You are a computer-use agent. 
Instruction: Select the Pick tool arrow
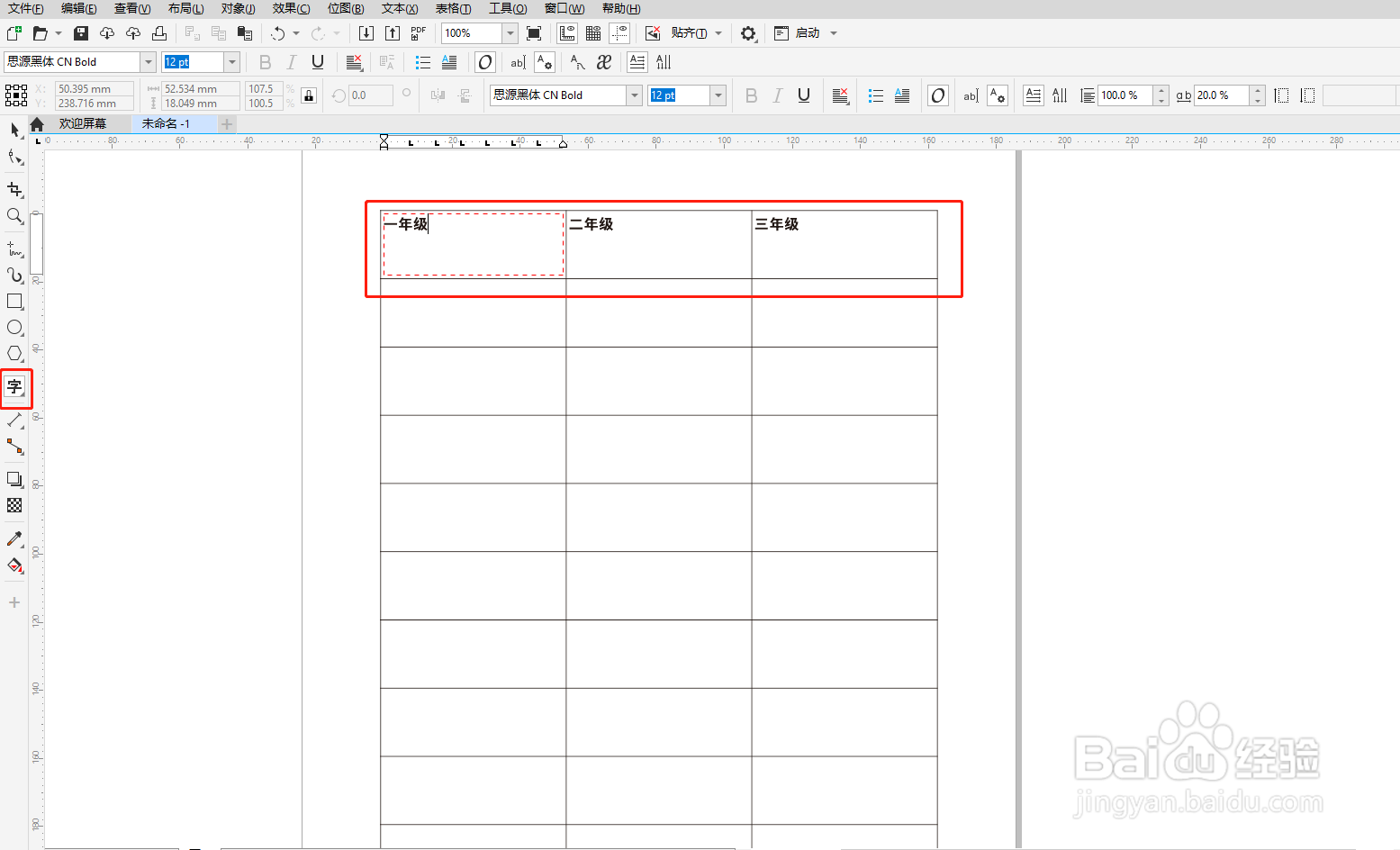[x=14, y=131]
